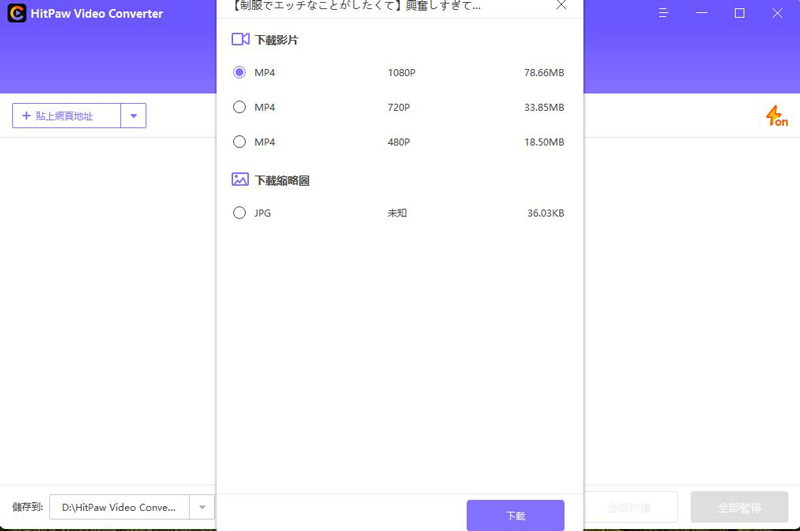This screenshot has height=531, width=800.
Task: Expand the paste URL dropdown arrow
Action: pos(134,116)
